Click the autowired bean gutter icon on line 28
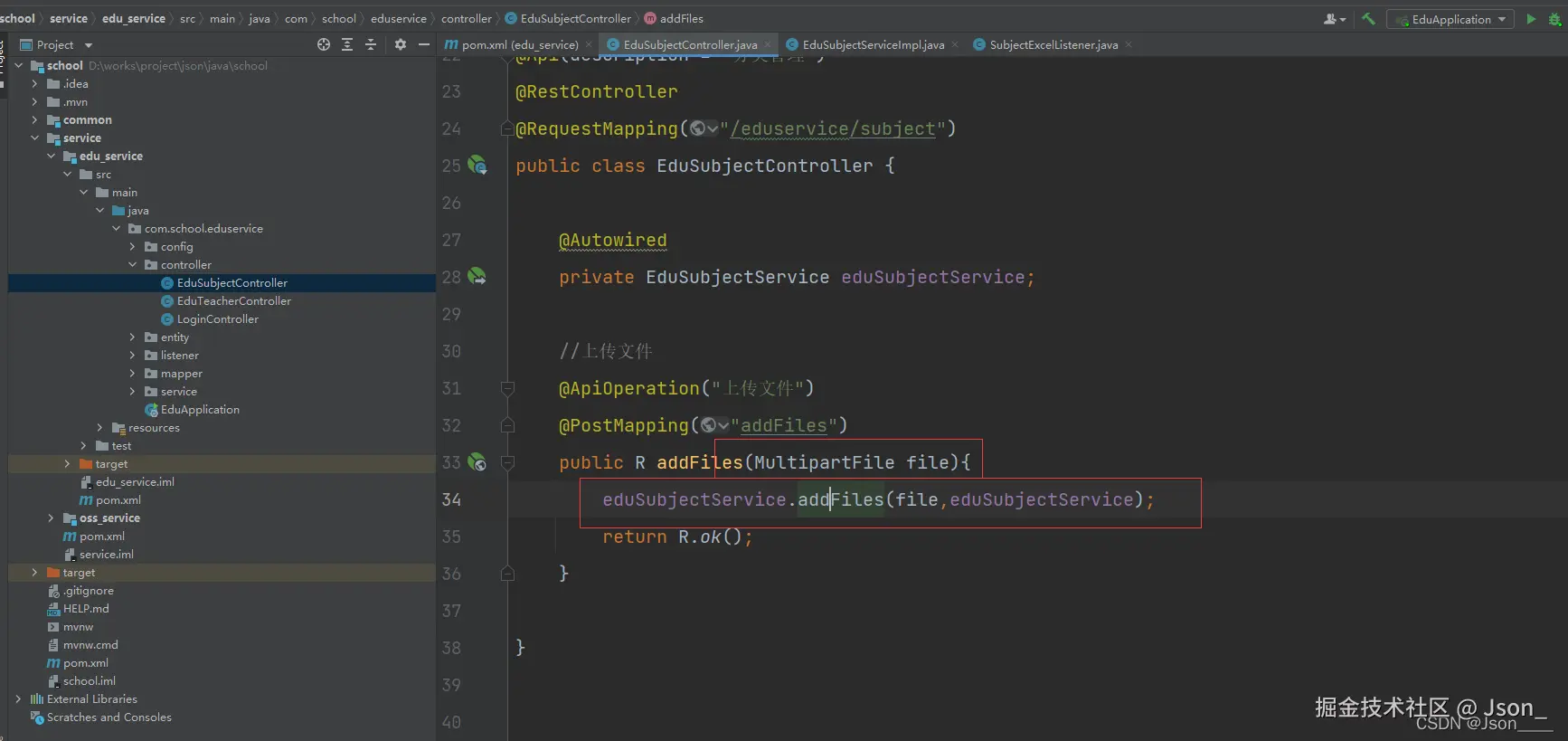 click(477, 277)
